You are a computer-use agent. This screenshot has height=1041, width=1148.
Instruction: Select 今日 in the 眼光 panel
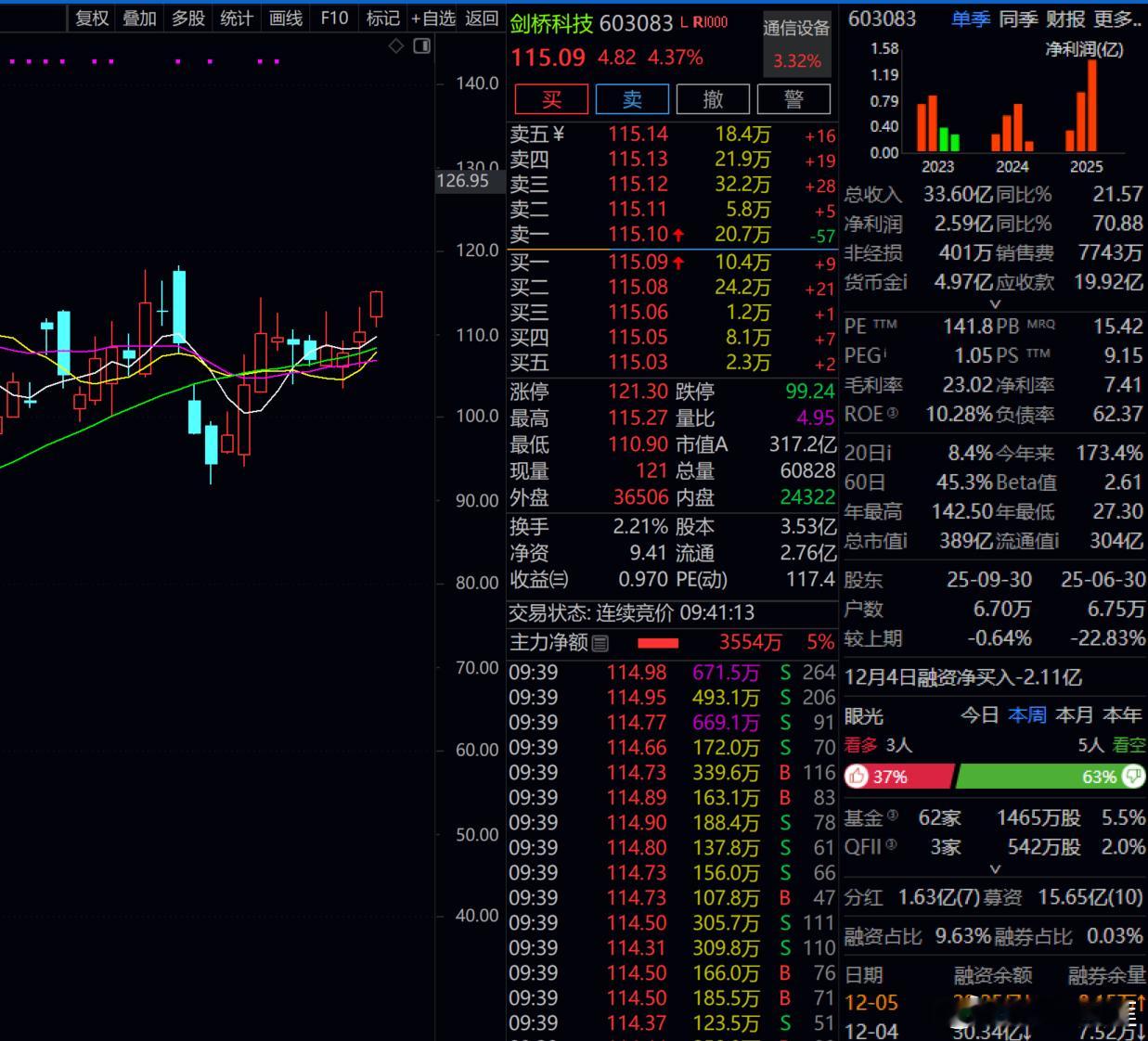pyautogui.click(x=979, y=715)
